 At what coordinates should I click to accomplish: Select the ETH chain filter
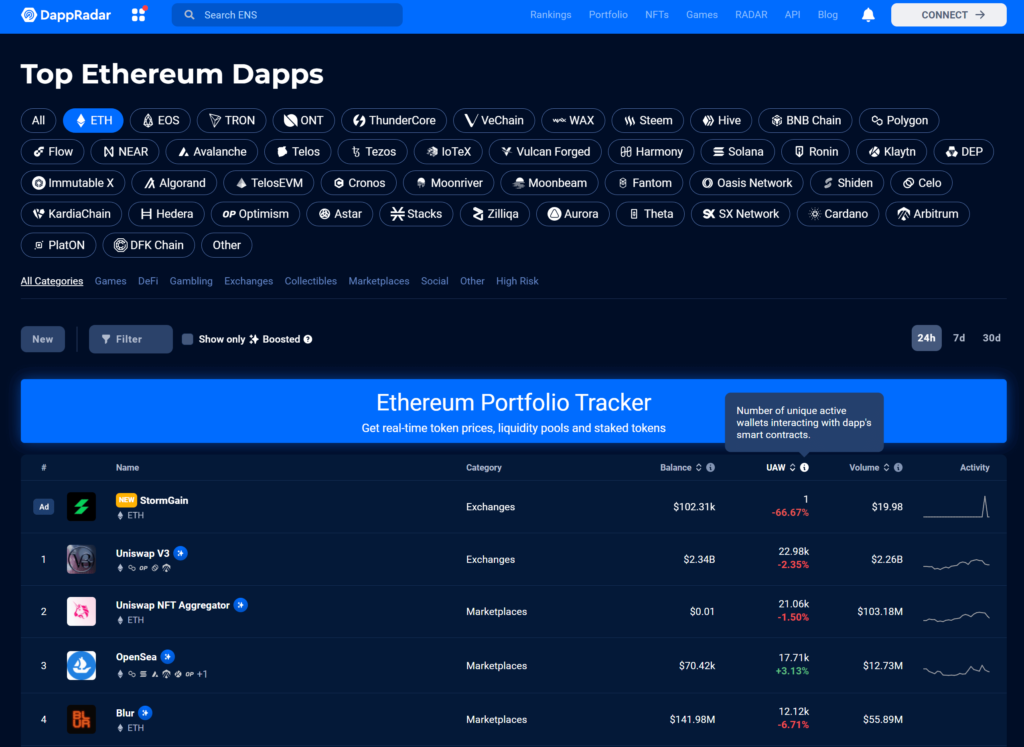pos(93,120)
